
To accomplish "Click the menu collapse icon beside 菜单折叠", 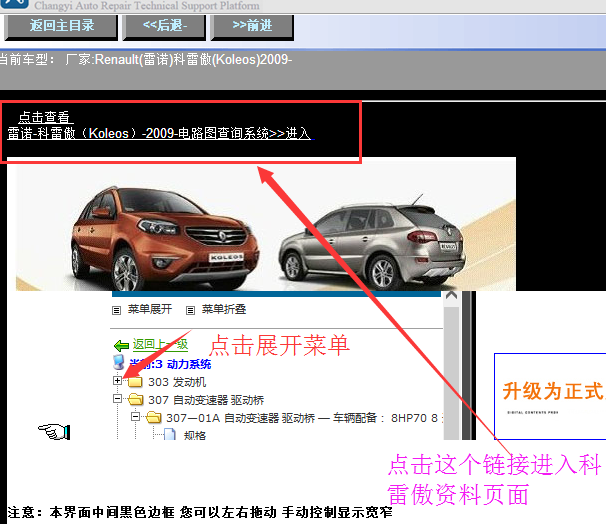I will point(190,310).
